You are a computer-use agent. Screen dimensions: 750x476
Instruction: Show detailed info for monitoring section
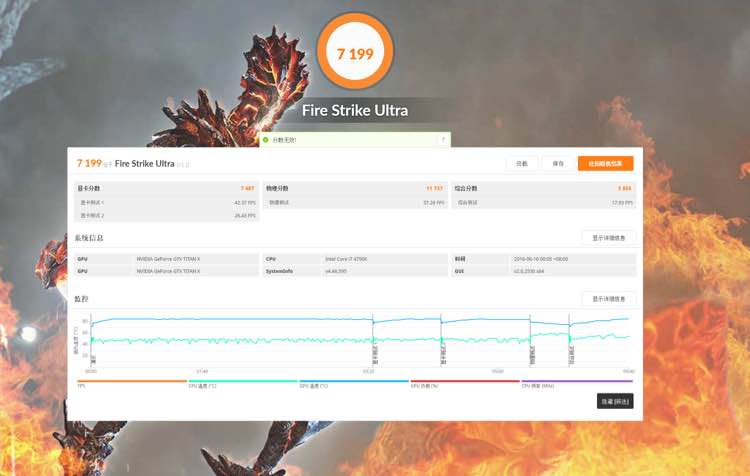[609, 299]
